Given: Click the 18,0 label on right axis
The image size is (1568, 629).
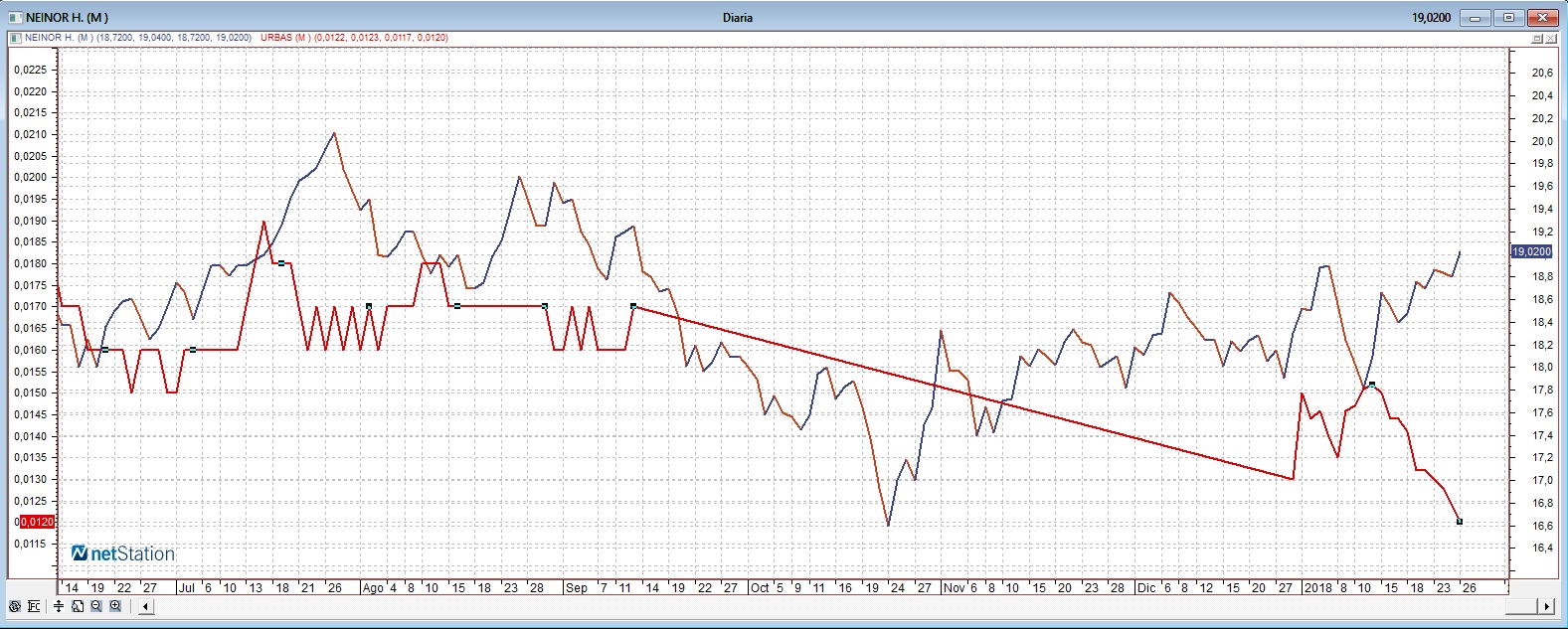Looking at the screenshot, I should tap(1542, 367).
